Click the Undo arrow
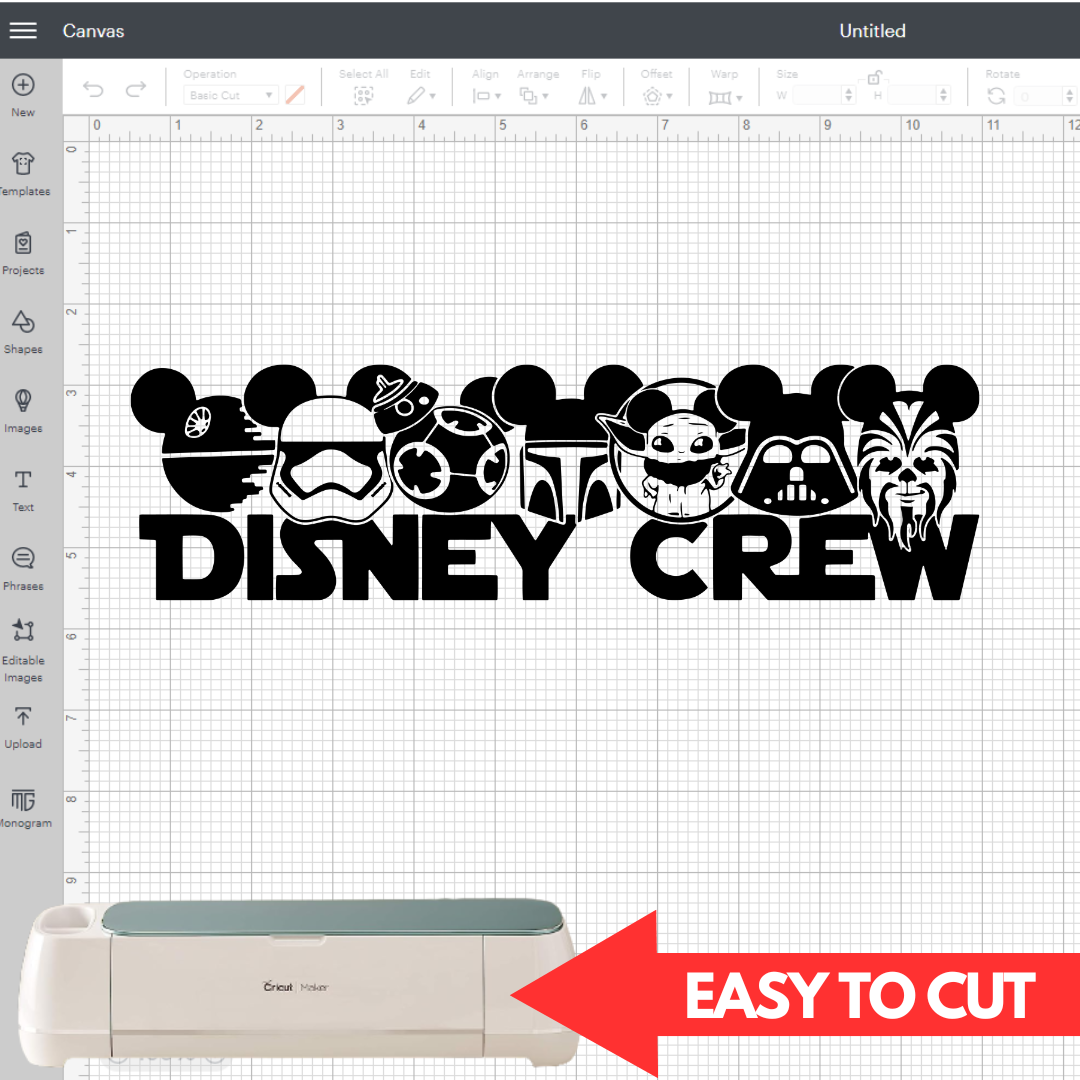The height and width of the screenshot is (1080, 1080). [93, 89]
